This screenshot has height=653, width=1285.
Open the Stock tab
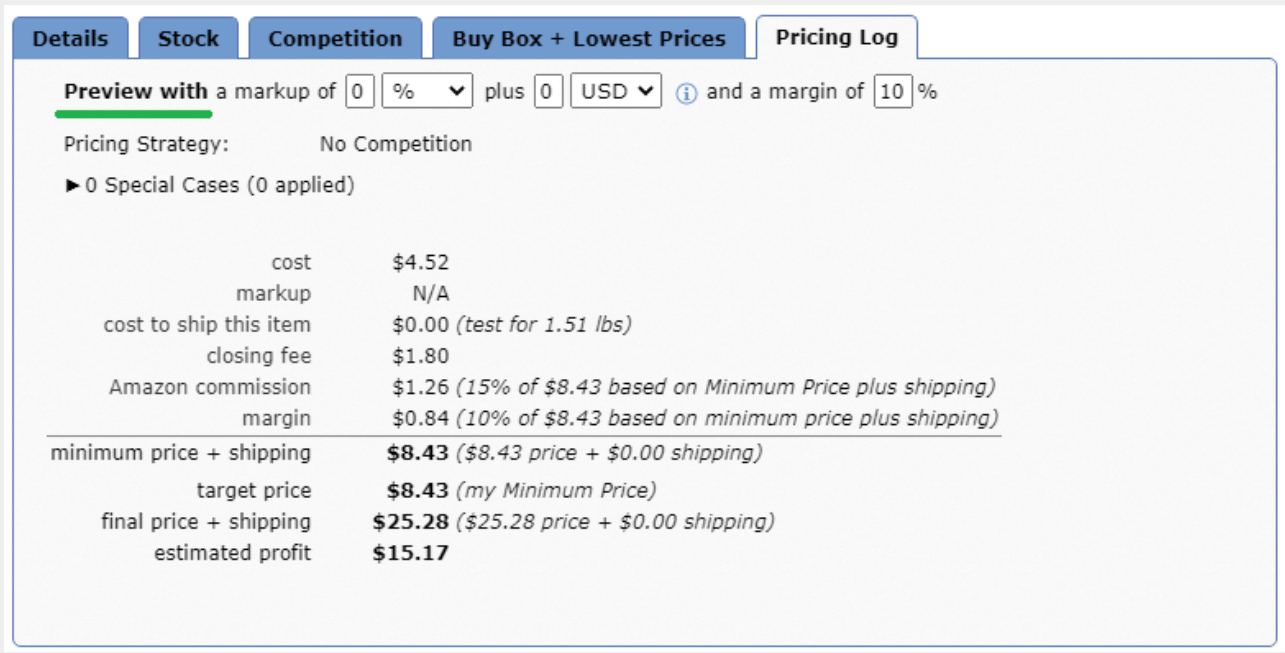pyautogui.click(x=188, y=39)
